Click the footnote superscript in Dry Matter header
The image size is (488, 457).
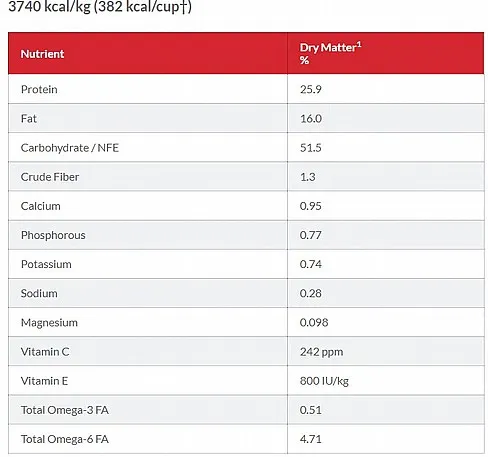(x=359, y=44)
